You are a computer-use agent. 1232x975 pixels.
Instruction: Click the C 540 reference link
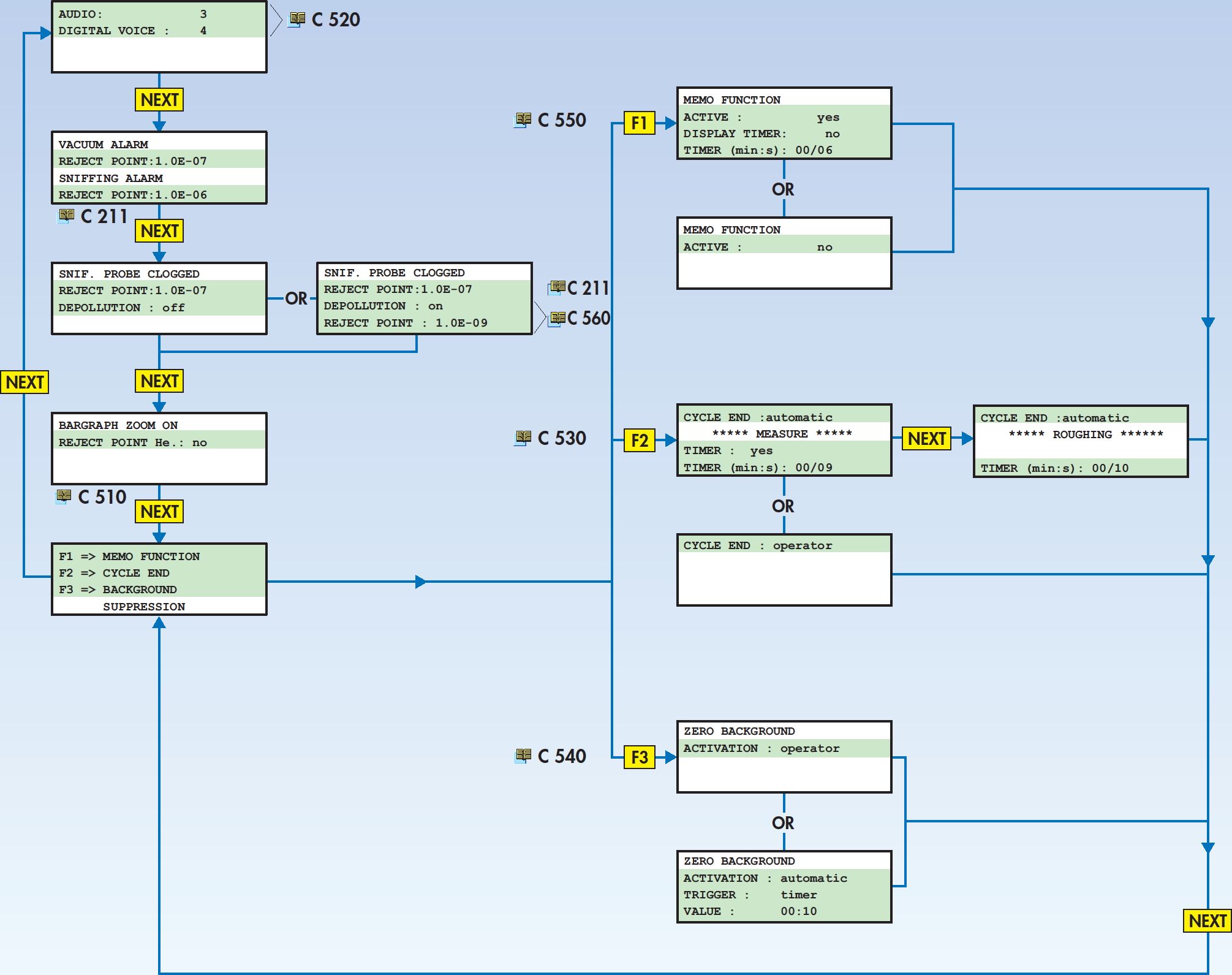coord(562,756)
